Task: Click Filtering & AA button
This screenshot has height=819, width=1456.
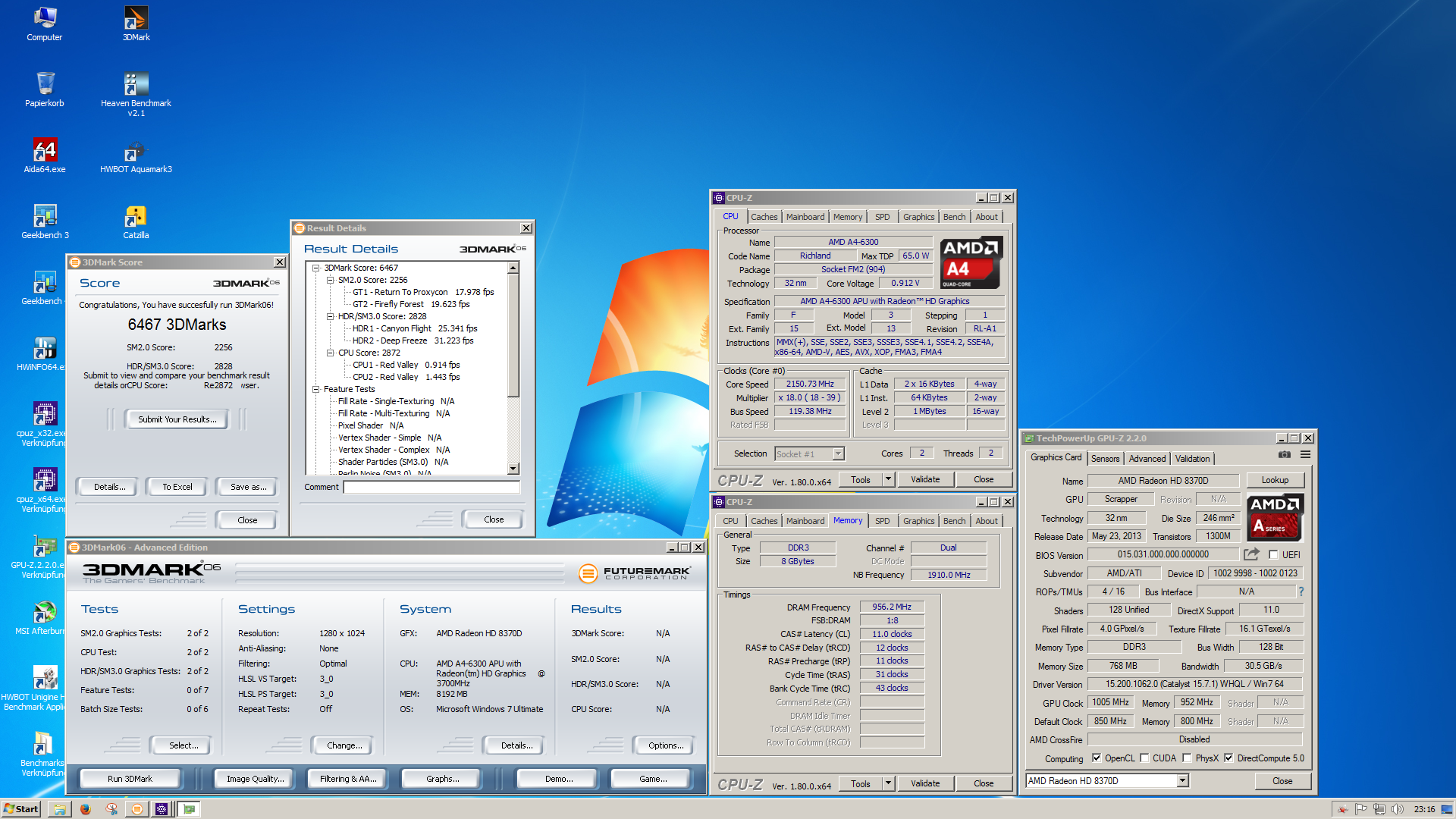Action: (x=348, y=779)
